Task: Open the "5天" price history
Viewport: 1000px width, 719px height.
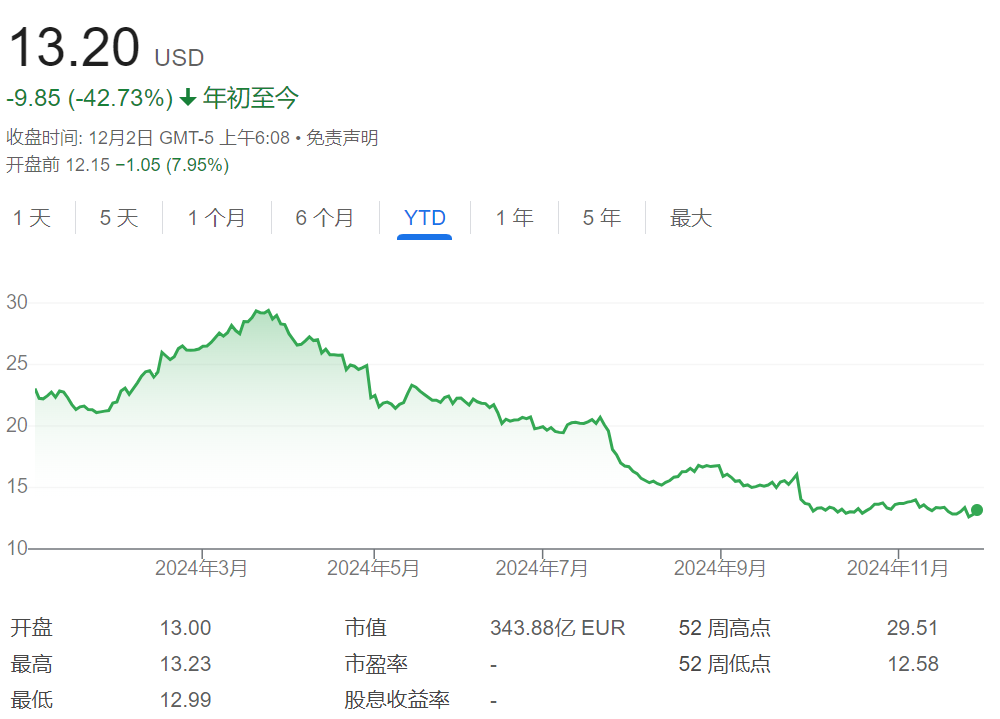Action: [x=117, y=218]
